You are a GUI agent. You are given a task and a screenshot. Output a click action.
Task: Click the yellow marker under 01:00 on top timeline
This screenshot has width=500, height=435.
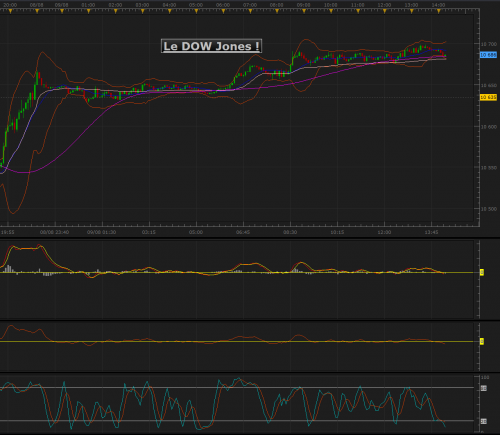[89, 11]
